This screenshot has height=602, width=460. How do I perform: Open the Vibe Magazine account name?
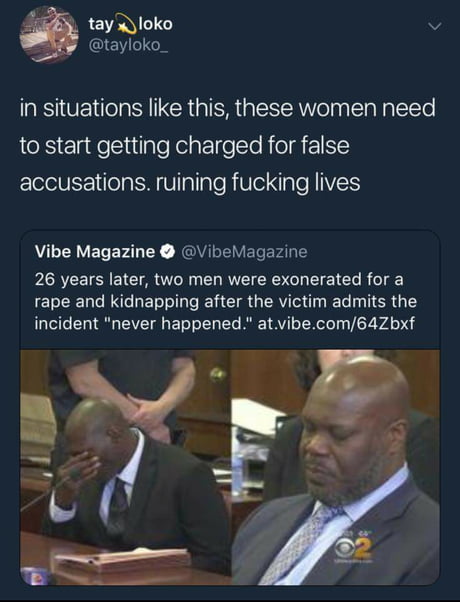(x=95, y=251)
